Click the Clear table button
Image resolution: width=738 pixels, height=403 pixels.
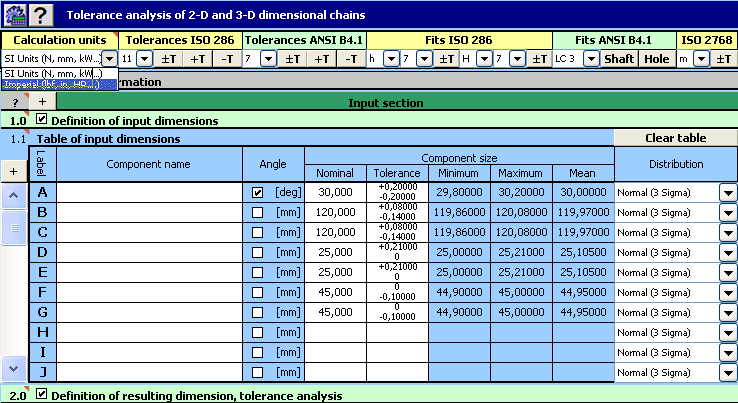point(675,138)
